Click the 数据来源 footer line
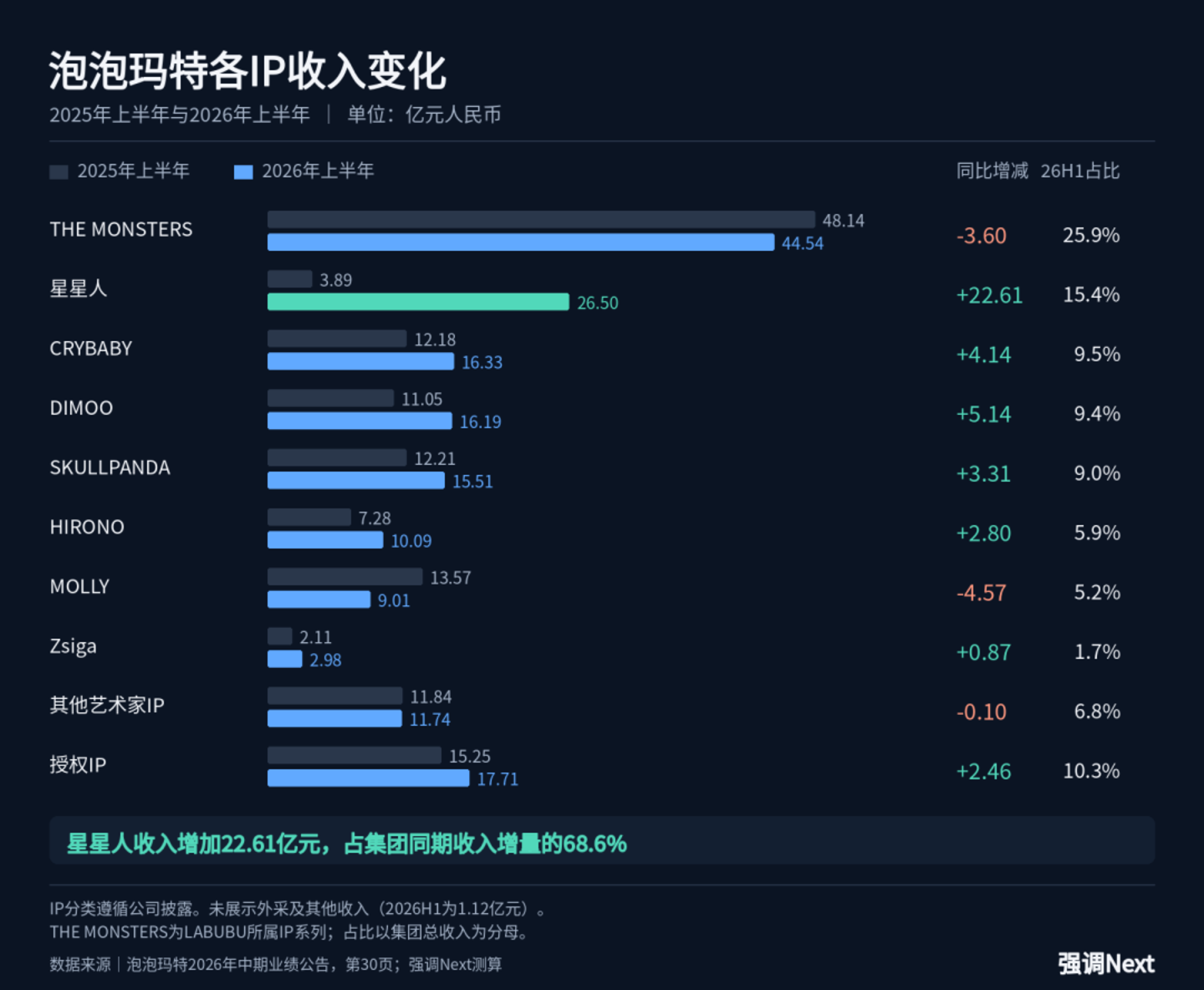Screen dimensions: 1204x990 pyautogui.click(x=276, y=965)
